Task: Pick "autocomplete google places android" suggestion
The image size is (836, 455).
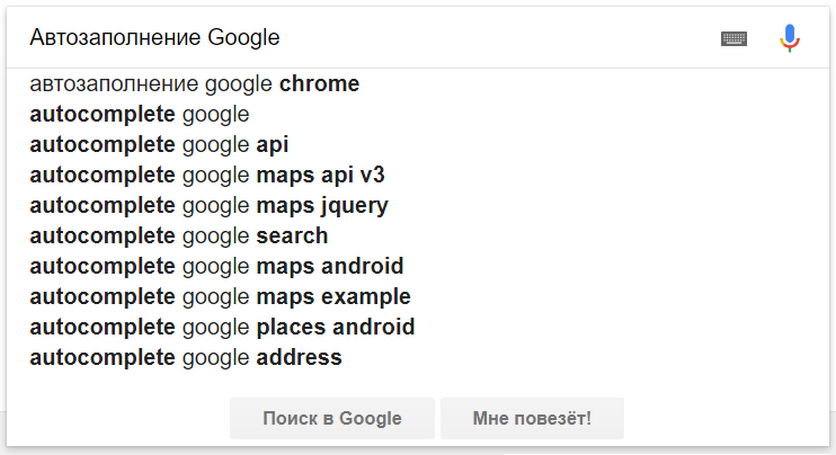Action: [222, 327]
